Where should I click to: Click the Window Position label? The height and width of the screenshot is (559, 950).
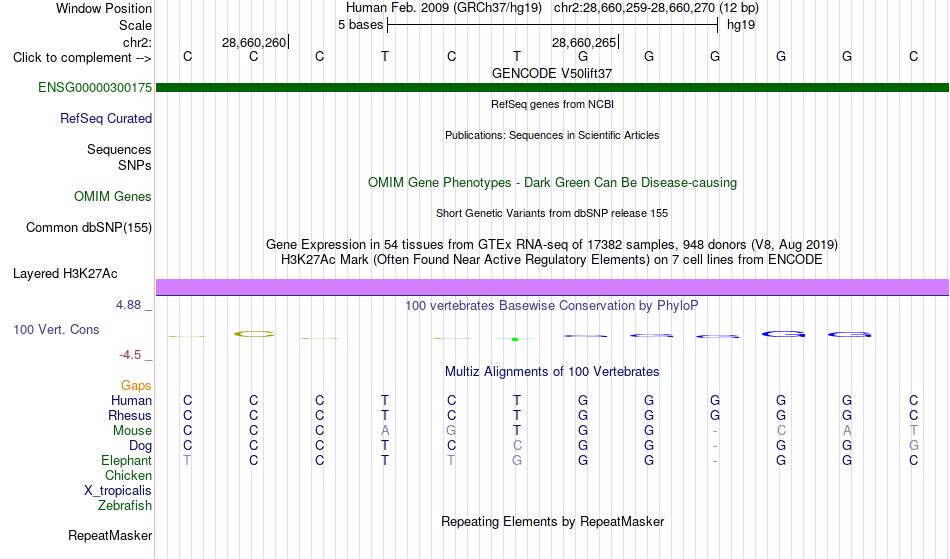point(104,8)
